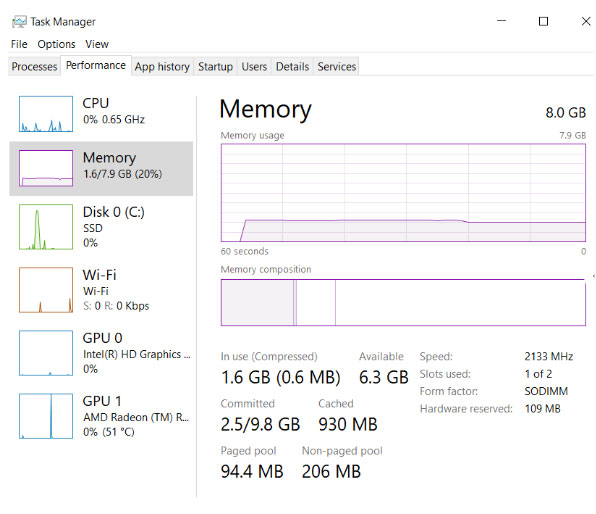Go to the Startup tab
This screenshot has height=514, width=596.
(216, 67)
